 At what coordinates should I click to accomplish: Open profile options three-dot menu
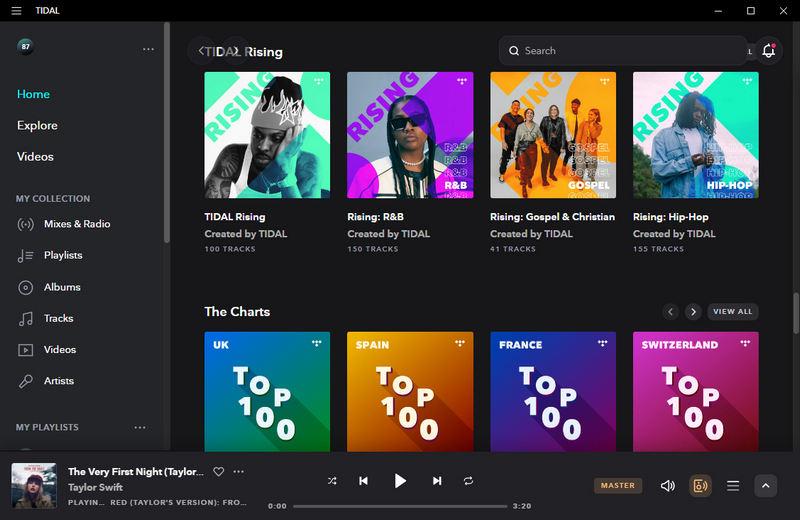(x=148, y=49)
